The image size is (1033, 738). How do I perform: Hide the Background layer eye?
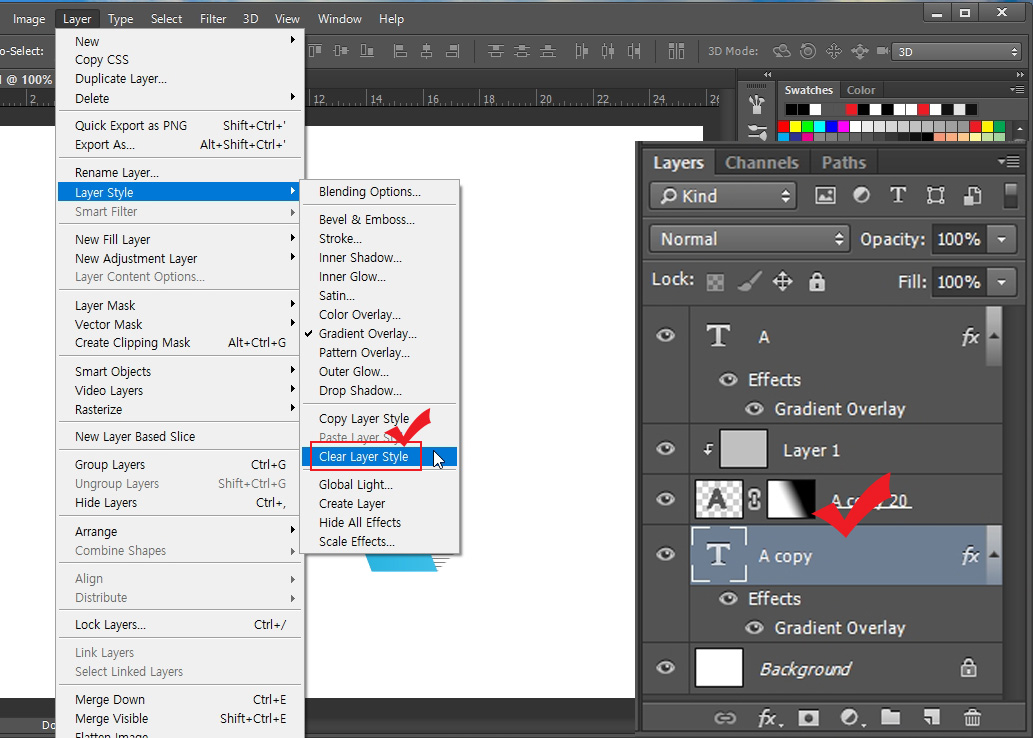click(665, 667)
